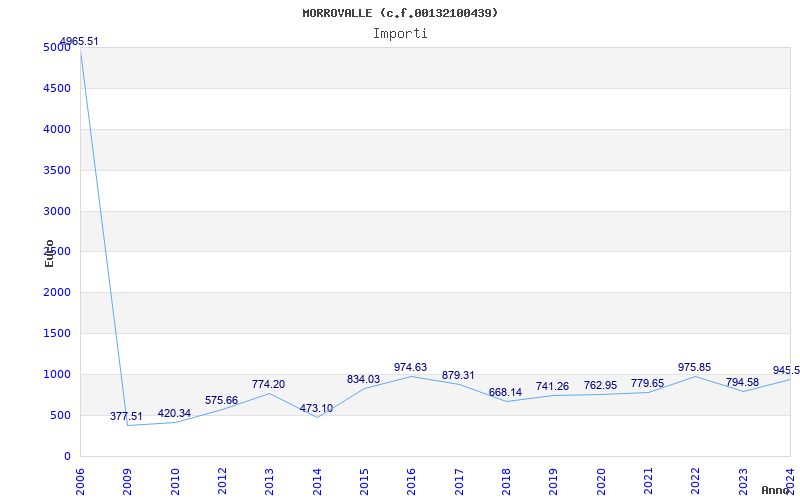Click the 2010 year tick label
The height and width of the screenshot is (500, 800).
(x=175, y=482)
